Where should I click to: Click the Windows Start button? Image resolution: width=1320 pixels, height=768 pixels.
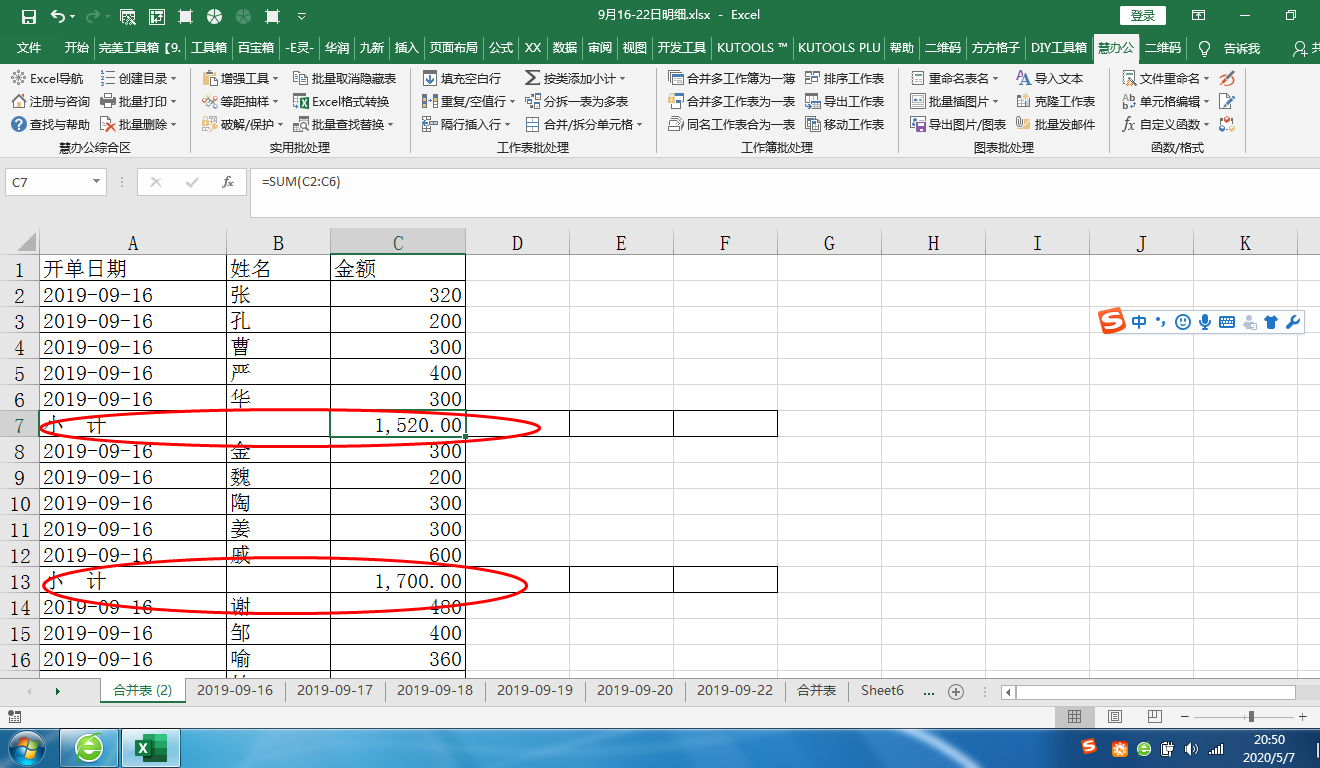[25, 748]
